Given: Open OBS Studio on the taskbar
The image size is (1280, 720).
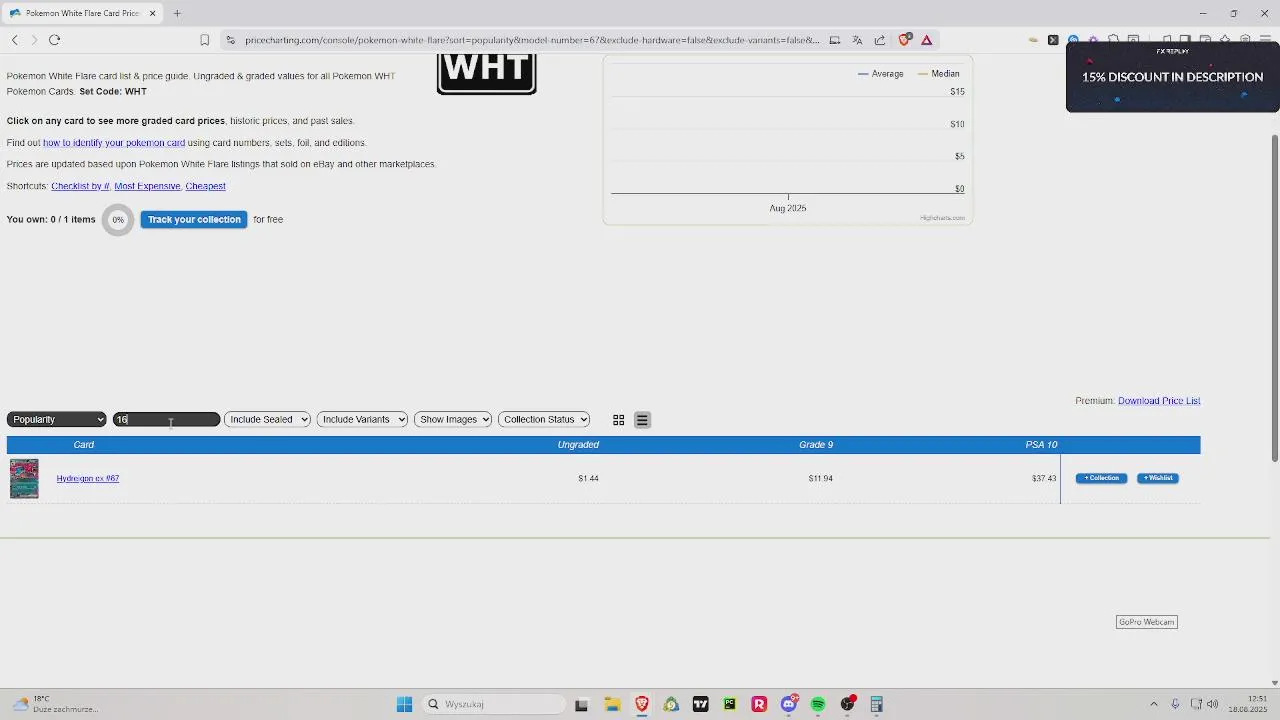Looking at the screenshot, I should point(848,704).
